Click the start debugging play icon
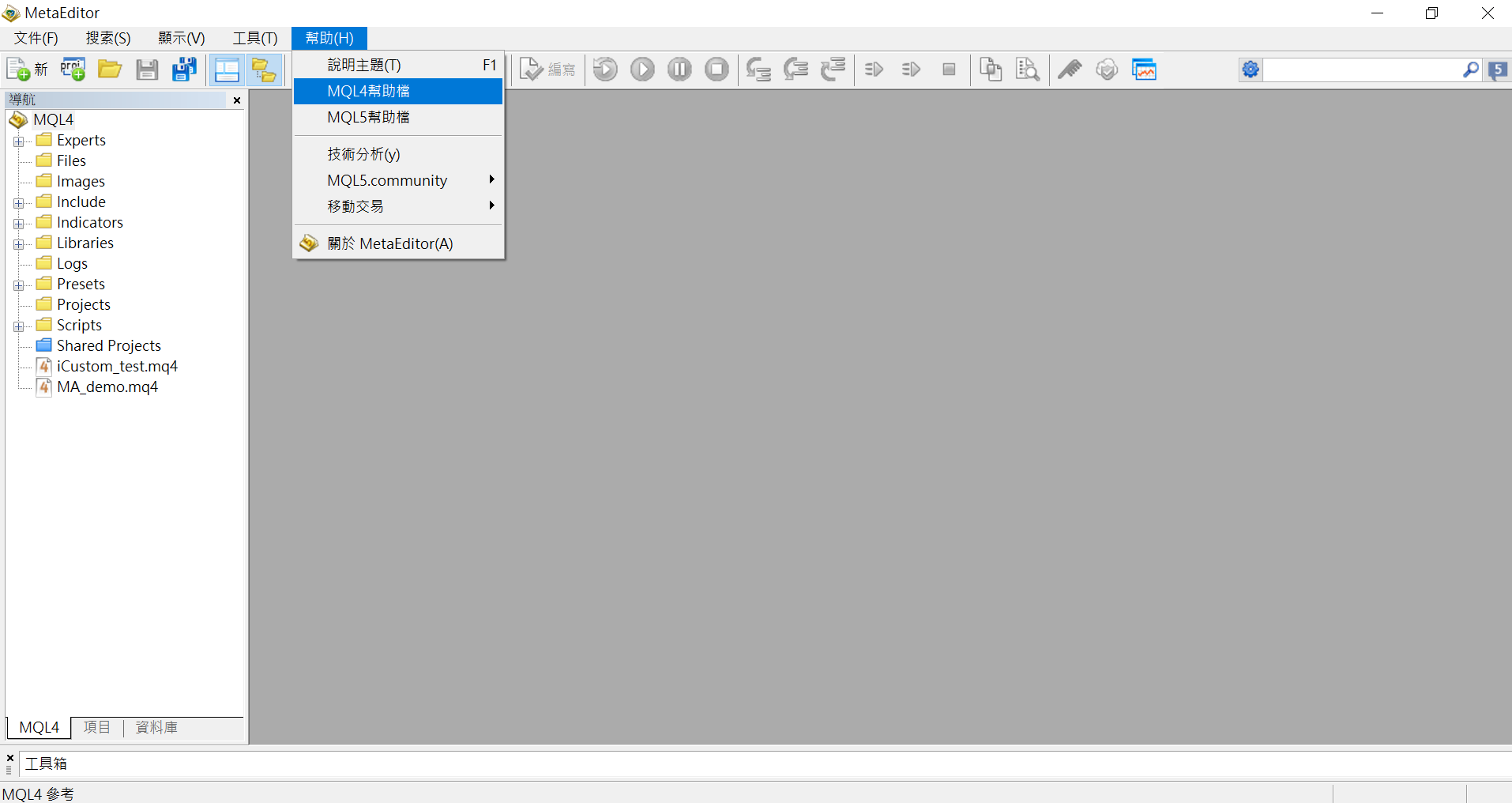The image size is (1512, 803). (x=643, y=70)
